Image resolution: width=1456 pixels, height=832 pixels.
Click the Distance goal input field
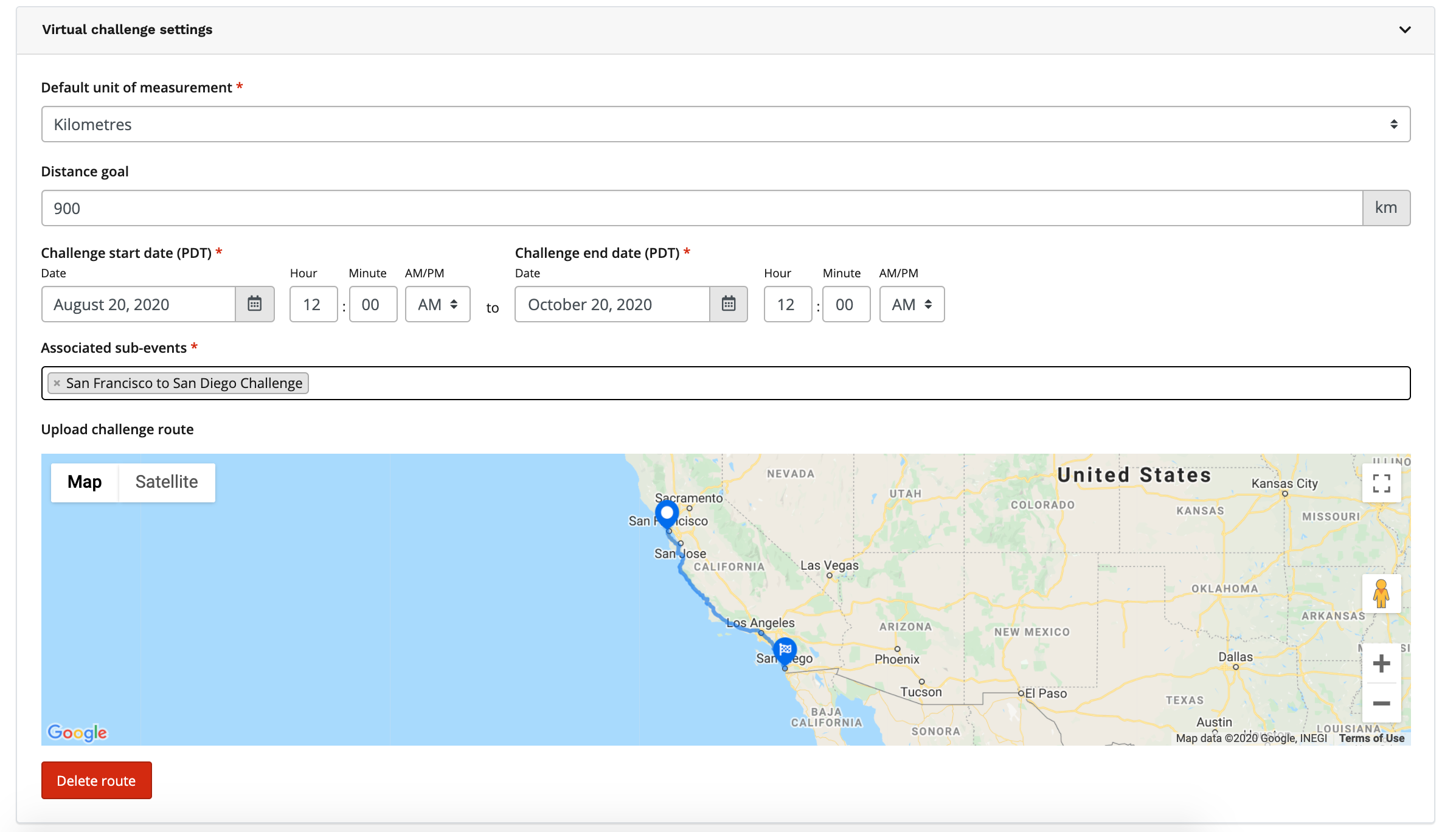pyautogui.click(x=701, y=208)
